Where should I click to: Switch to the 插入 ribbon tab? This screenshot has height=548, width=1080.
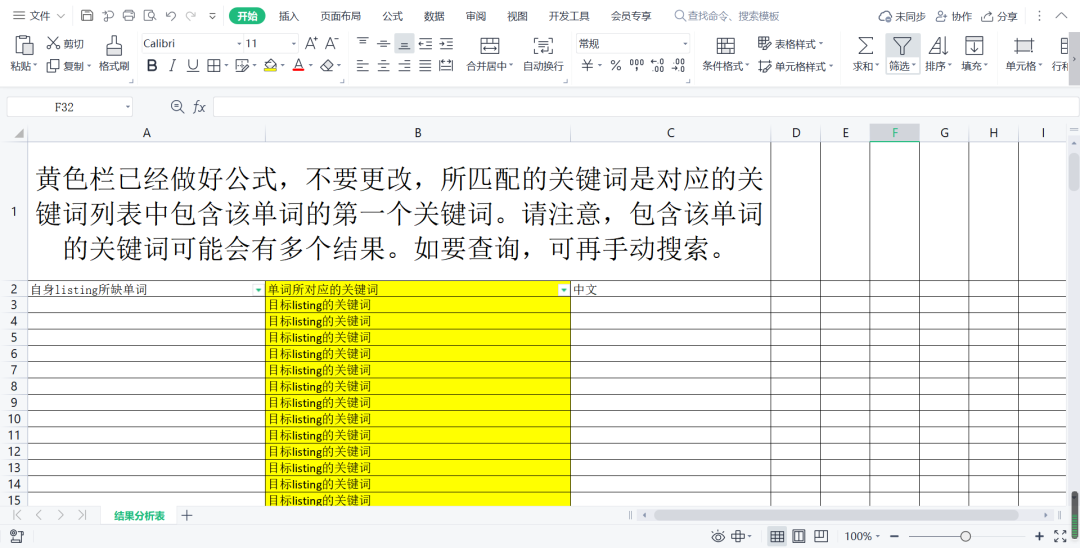(289, 16)
